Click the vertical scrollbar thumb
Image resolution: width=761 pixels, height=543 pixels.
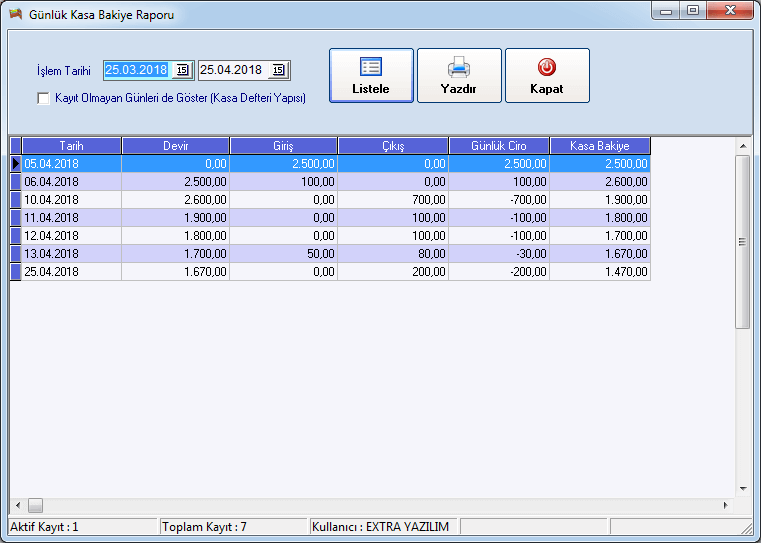[x=743, y=242]
